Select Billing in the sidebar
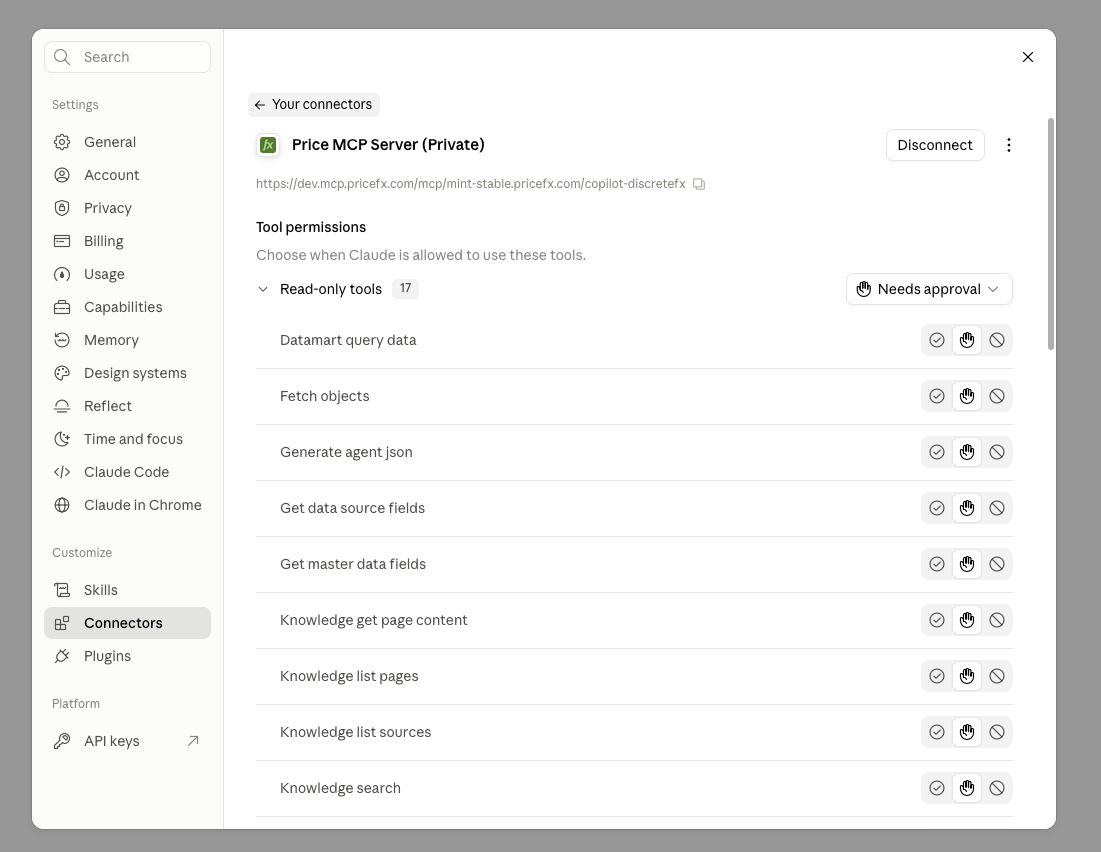 click(x=127, y=241)
